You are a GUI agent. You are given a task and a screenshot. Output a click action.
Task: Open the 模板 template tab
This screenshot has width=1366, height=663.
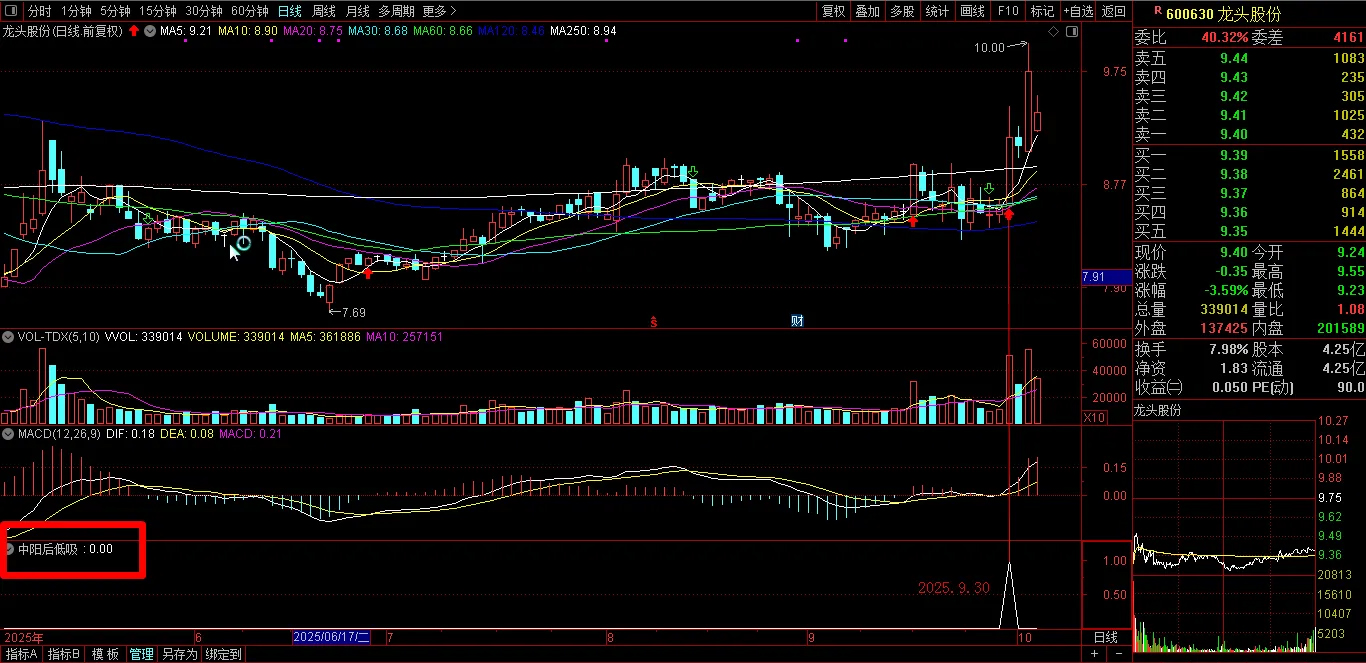[105, 654]
